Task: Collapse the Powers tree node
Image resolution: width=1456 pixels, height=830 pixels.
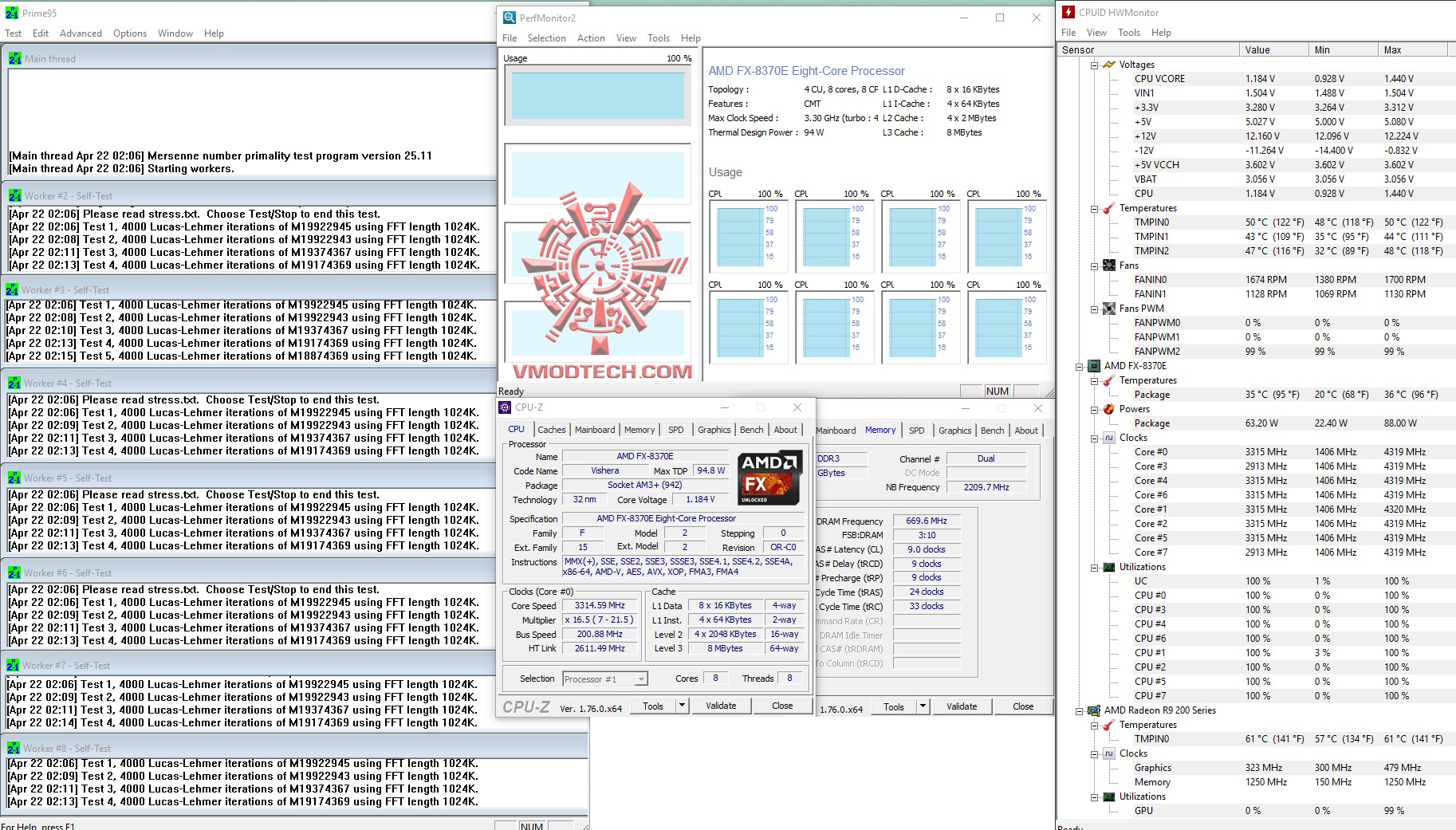Action: coord(1095,409)
